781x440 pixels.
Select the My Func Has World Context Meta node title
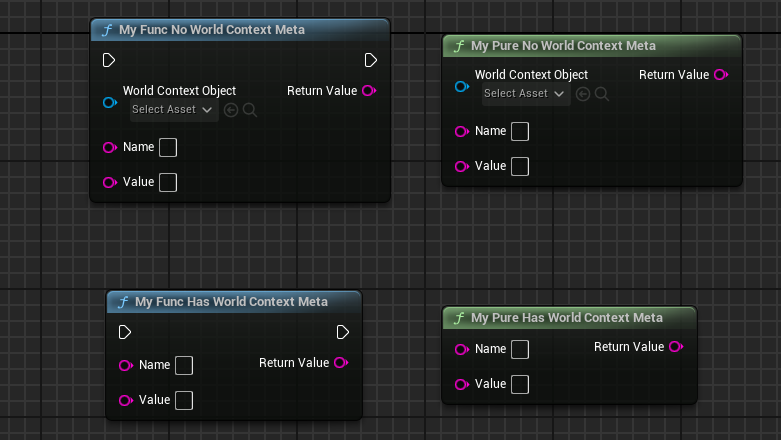pyautogui.click(x=231, y=301)
